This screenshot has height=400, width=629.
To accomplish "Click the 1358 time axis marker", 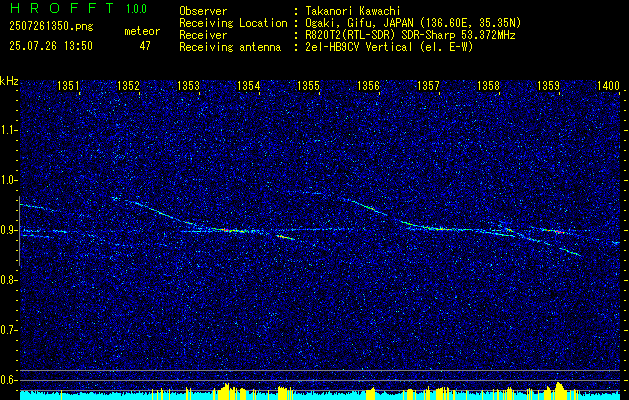I will 488,85.
